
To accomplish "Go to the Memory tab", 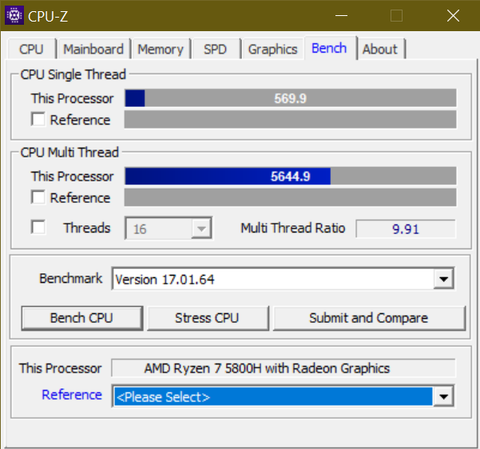I will coord(161,49).
